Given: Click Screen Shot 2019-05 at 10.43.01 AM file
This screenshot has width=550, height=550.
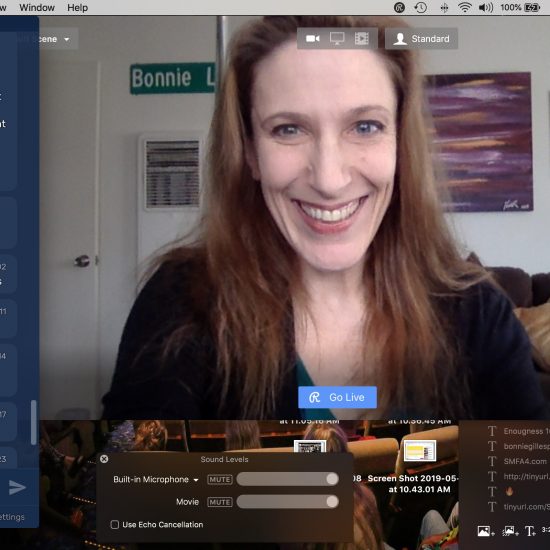Looking at the screenshot, I should tap(413, 484).
